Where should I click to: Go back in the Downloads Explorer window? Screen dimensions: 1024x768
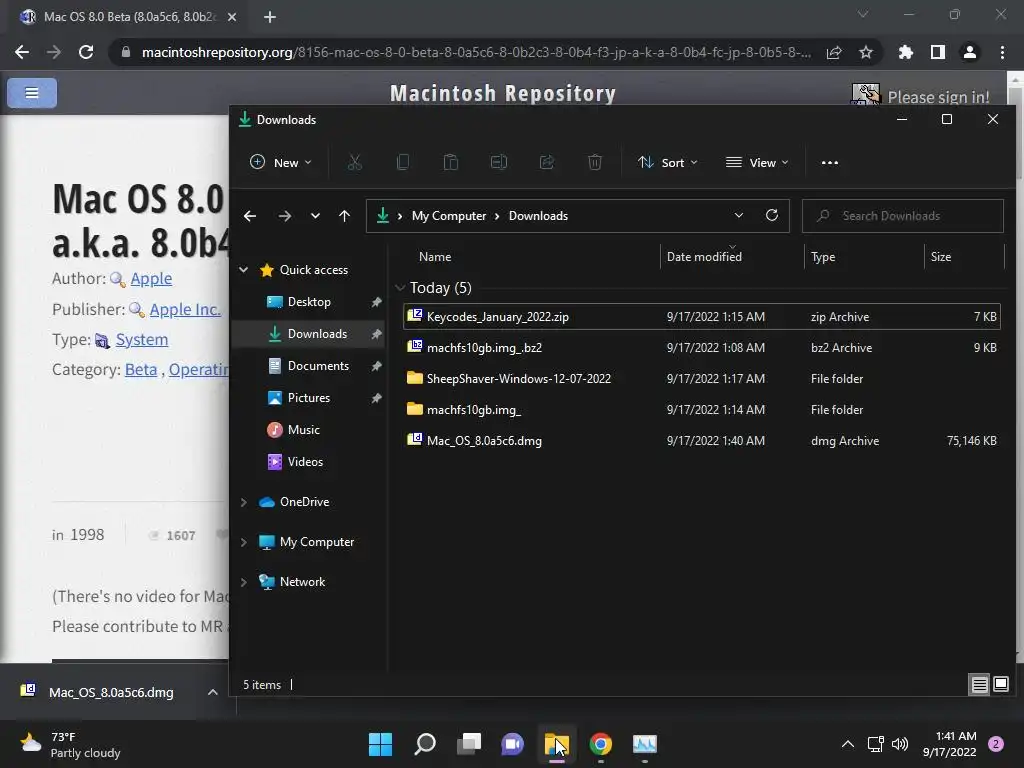[249, 216]
